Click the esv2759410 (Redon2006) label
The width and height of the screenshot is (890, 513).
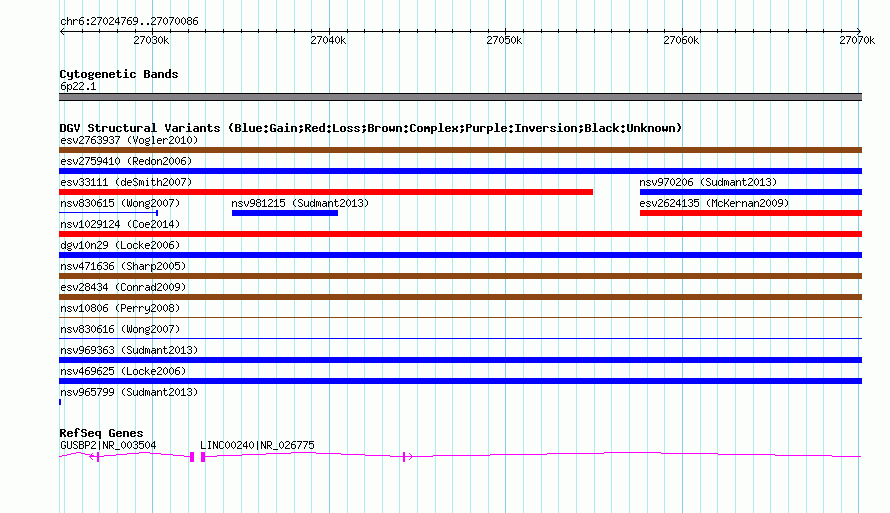pyautogui.click(x=126, y=161)
